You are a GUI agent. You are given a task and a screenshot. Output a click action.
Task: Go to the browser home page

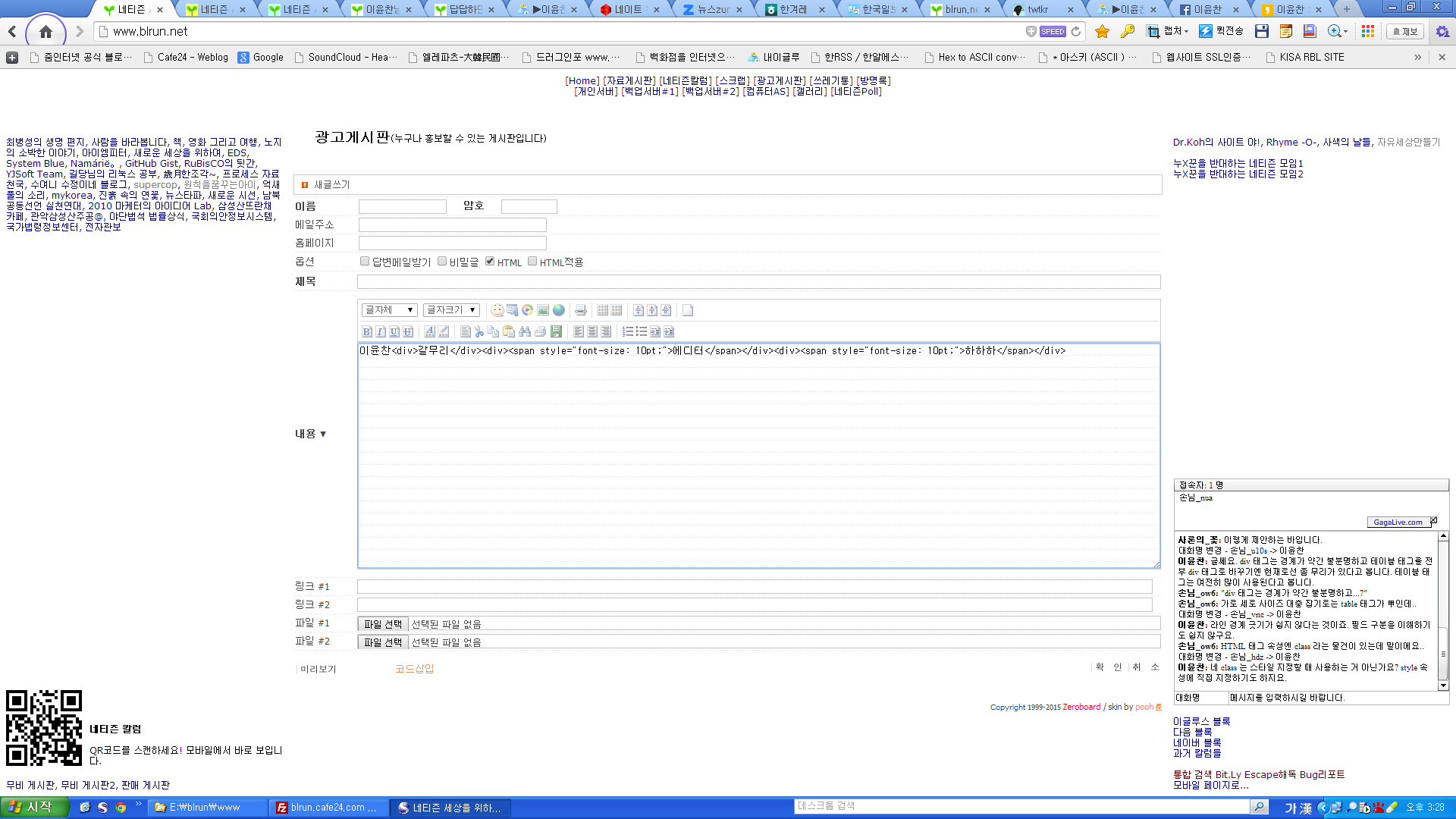tap(45, 32)
